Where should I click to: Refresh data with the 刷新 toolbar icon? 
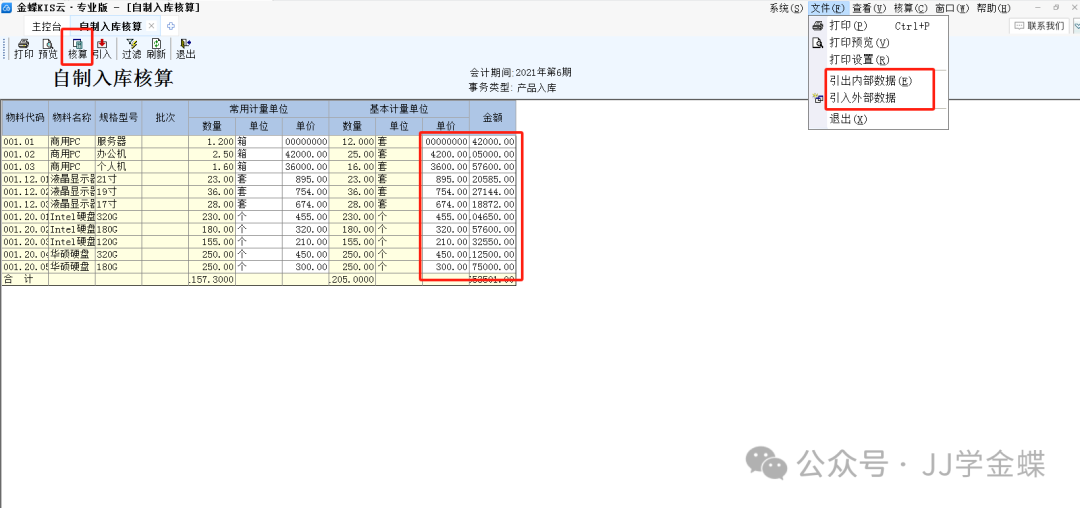coord(157,48)
